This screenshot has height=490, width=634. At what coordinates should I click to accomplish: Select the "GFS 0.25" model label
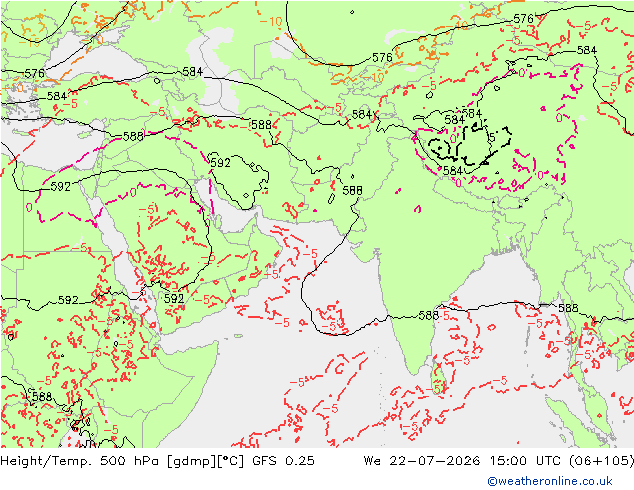(x=283, y=461)
